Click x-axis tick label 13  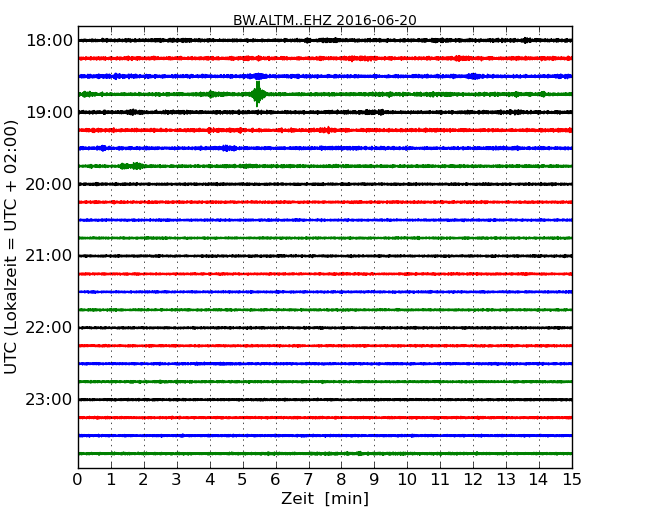point(506,480)
